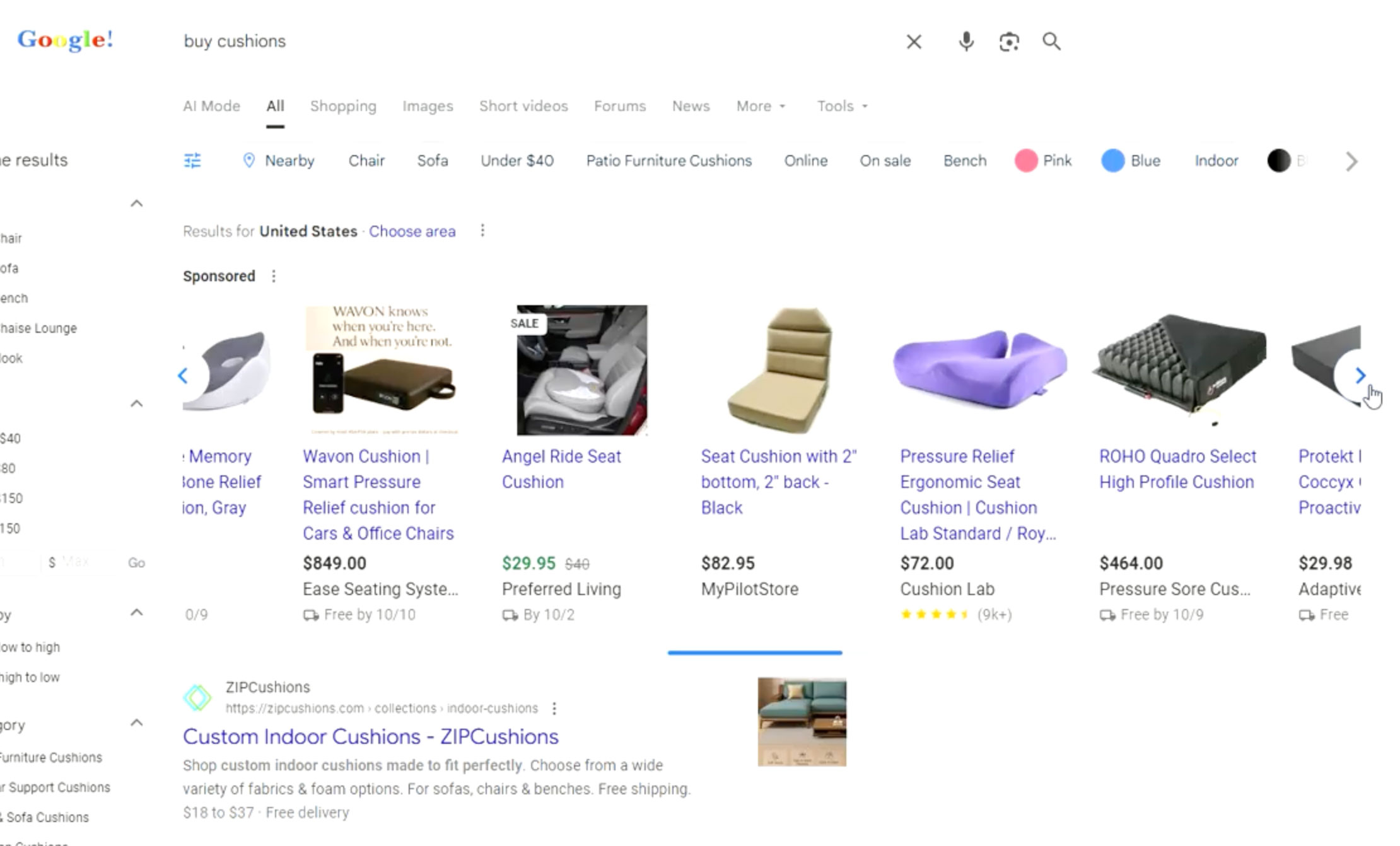1400x846 pixels.
Task: Click the location pin on the Nearby chip
Action: (x=250, y=161)
